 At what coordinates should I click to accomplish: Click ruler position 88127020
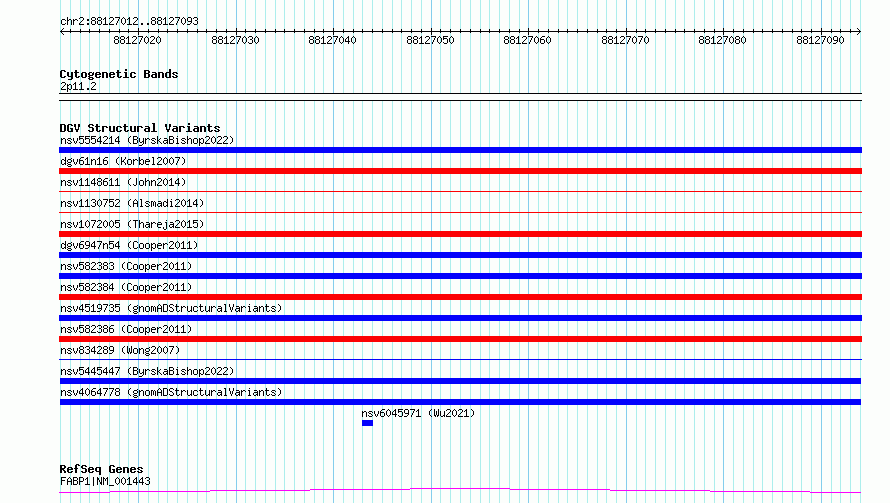click(137, 40)
